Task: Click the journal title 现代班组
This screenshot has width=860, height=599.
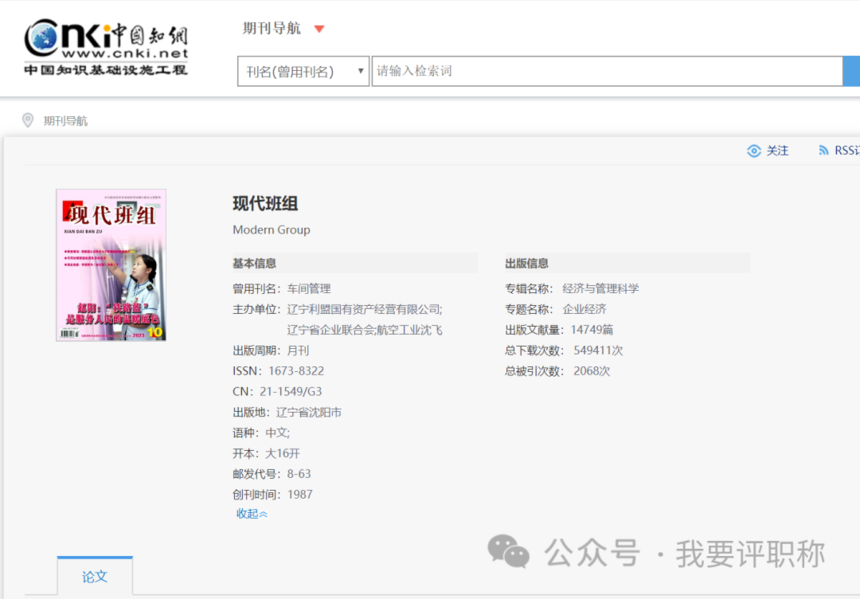Action: (x=265, y=204)
